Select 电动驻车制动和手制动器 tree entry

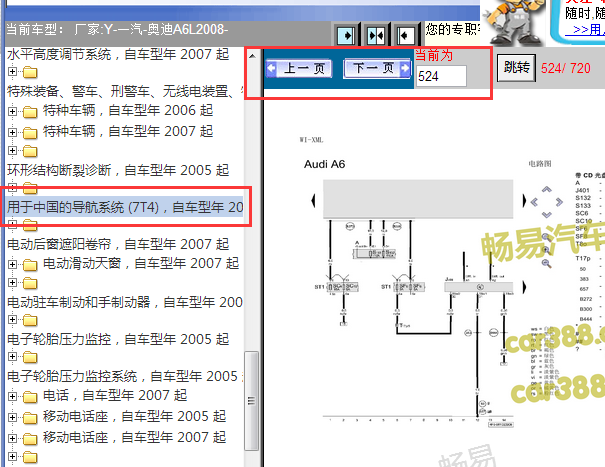tap(125, 302)
